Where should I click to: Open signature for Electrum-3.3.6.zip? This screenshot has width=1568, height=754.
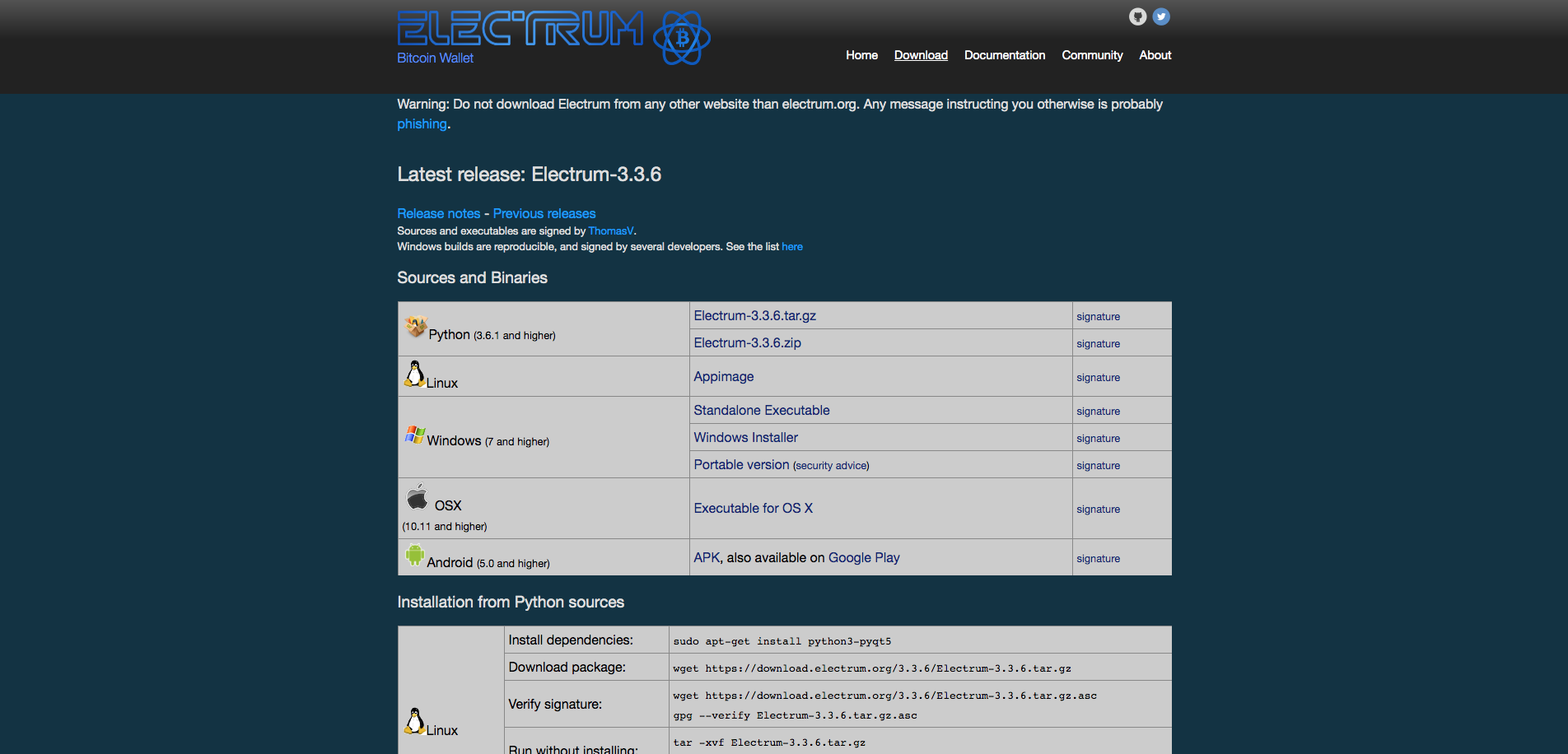tap(1098, 344)
